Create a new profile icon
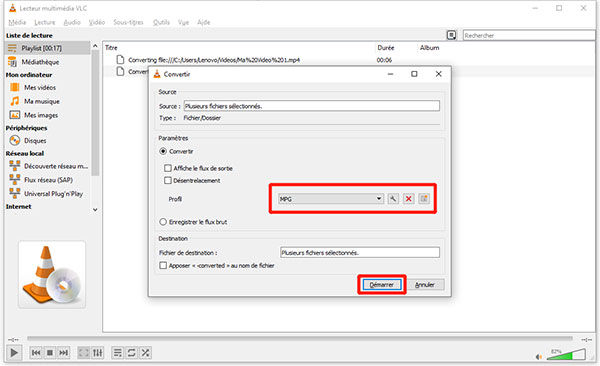This screenshot has width=600, height=366. coord(424,199)
